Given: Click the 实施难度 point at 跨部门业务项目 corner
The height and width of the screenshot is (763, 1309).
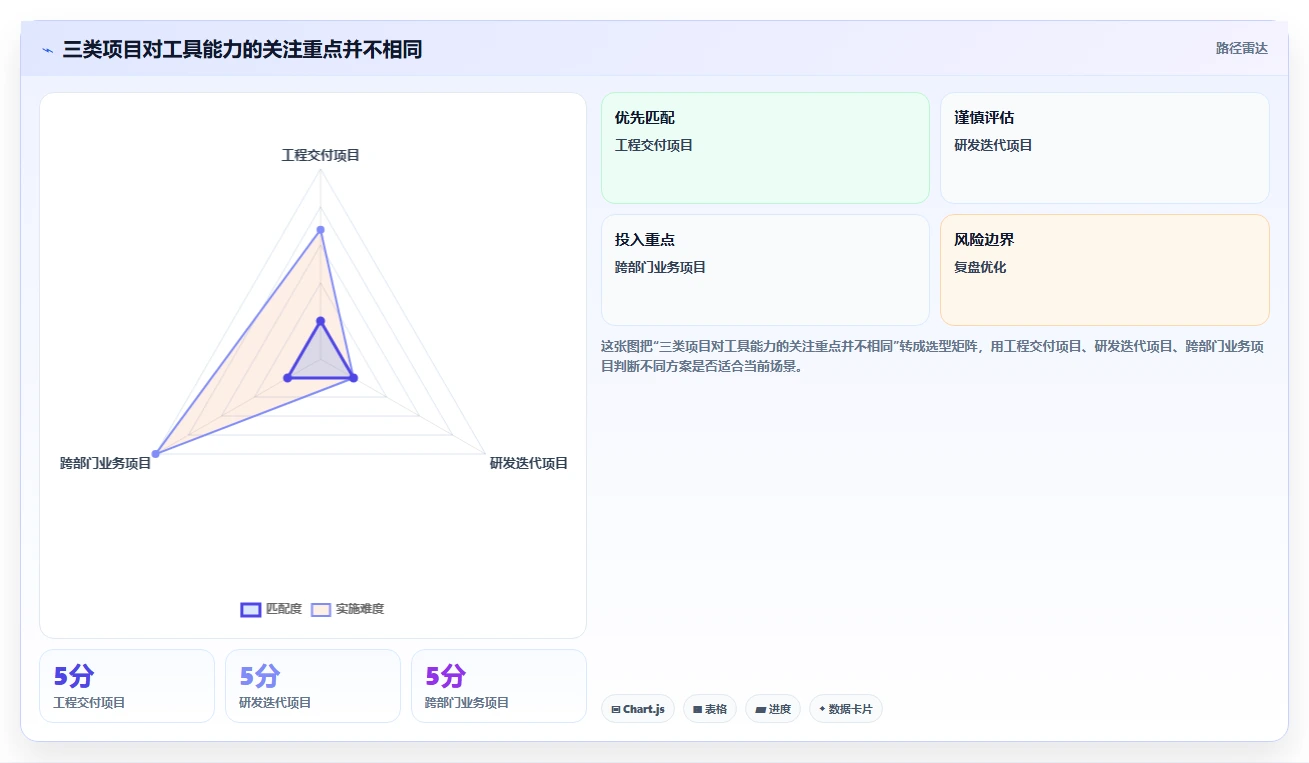Looking at the screenshot, I should click(155, 454).
